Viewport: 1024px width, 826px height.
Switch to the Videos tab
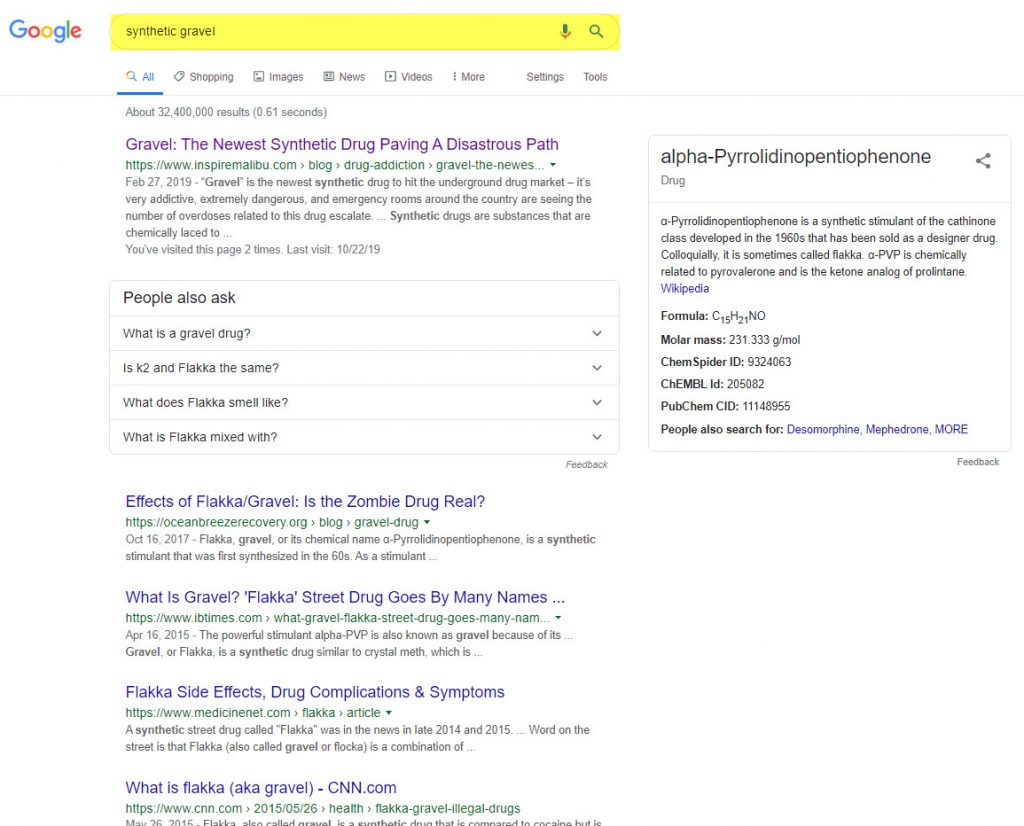point(409,77)
